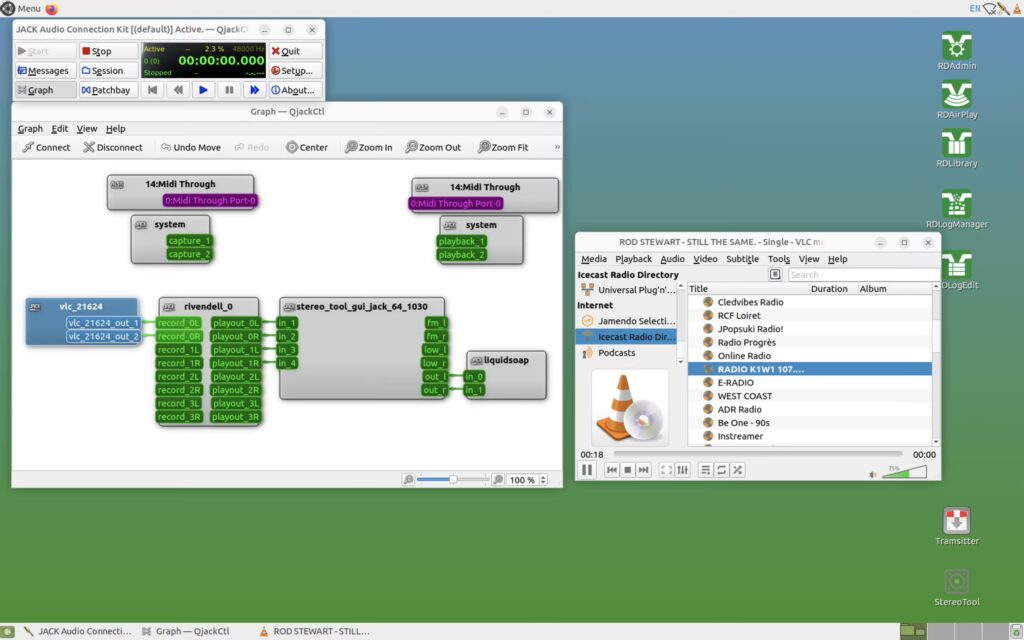Open JACK Setup dialog
1024x640 pixels.
click(295, 71)
